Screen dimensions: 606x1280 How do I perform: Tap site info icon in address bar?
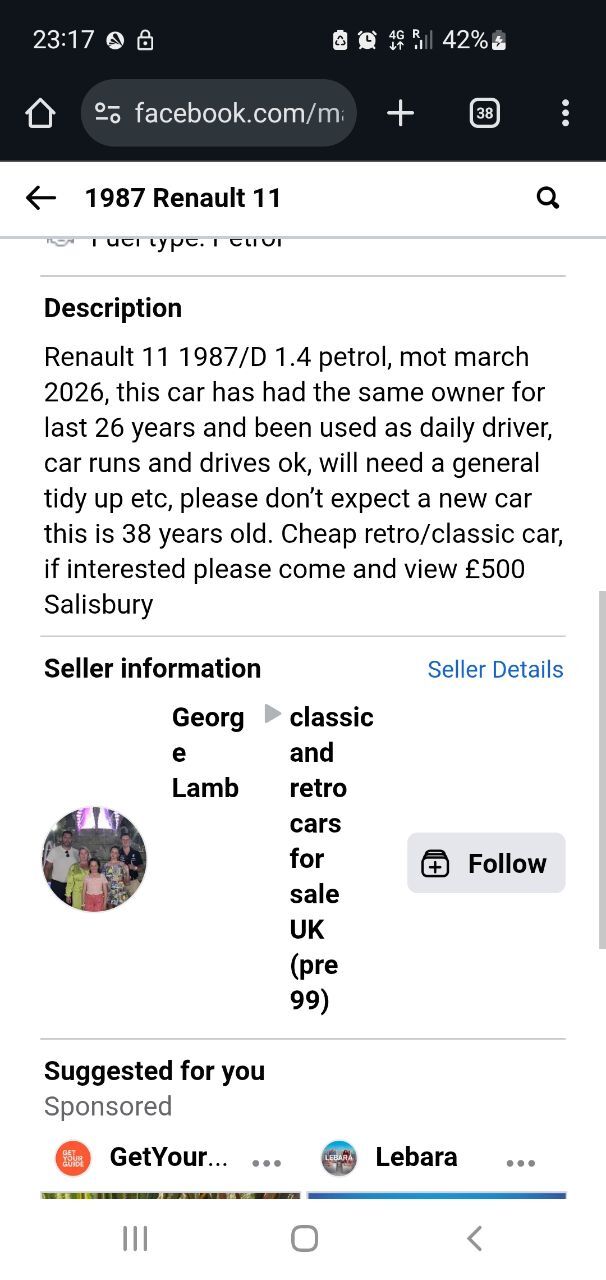[108, 114]
